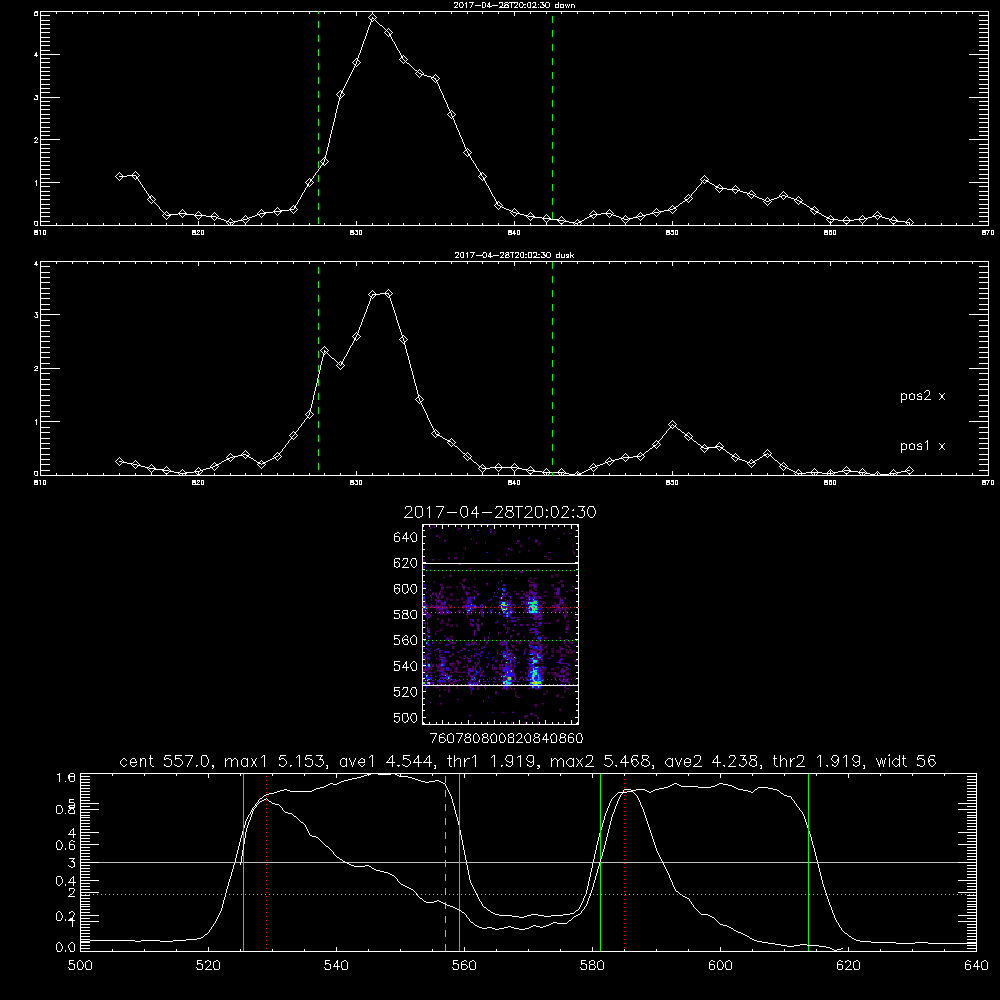Screen dimensions: 1000x1000
Task: Click 'widt 56' in the stats header
Action: pyautogui.click(x=906, y=761)
